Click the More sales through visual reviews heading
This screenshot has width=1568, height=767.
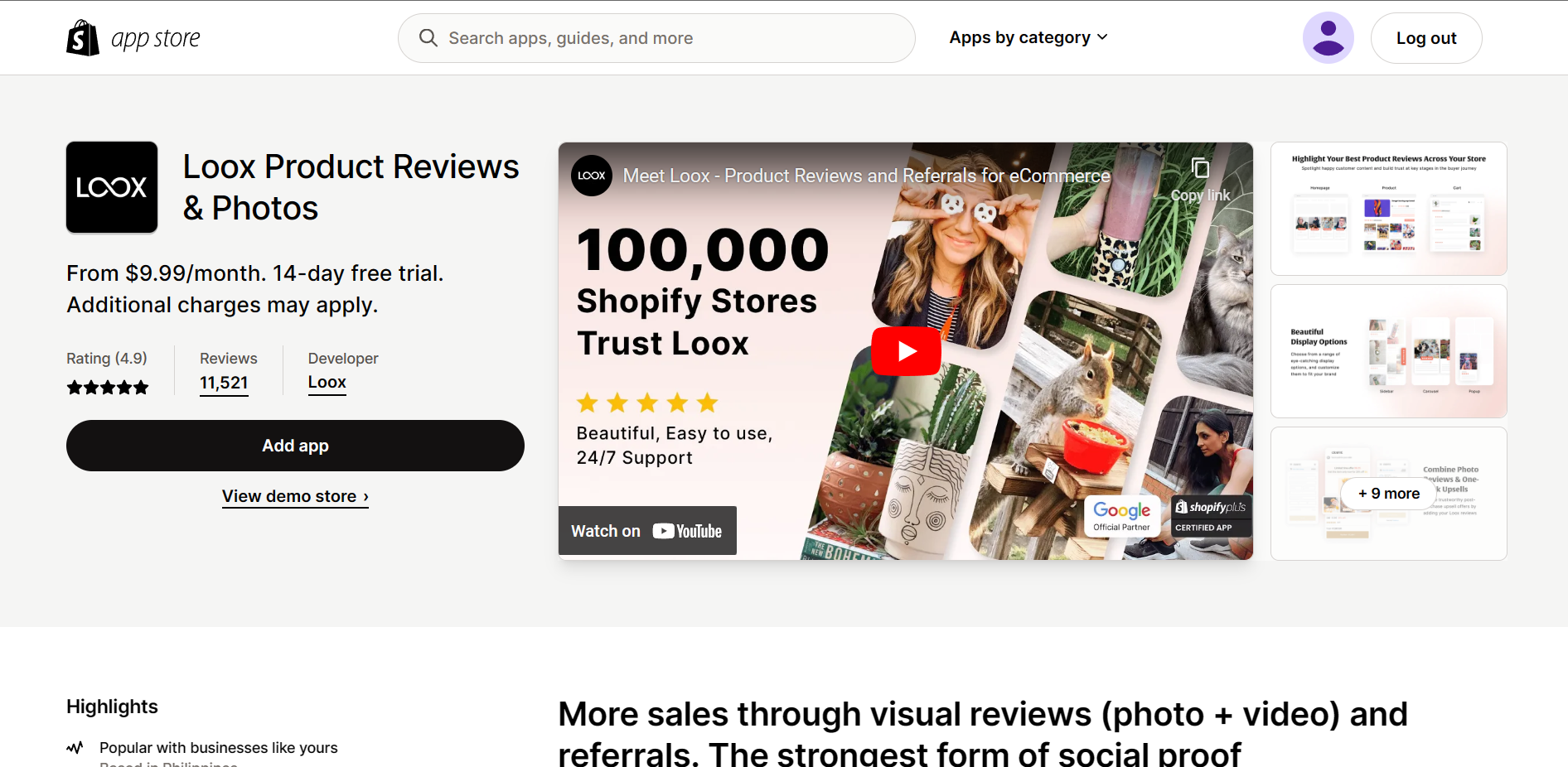[x=983, y=734]
